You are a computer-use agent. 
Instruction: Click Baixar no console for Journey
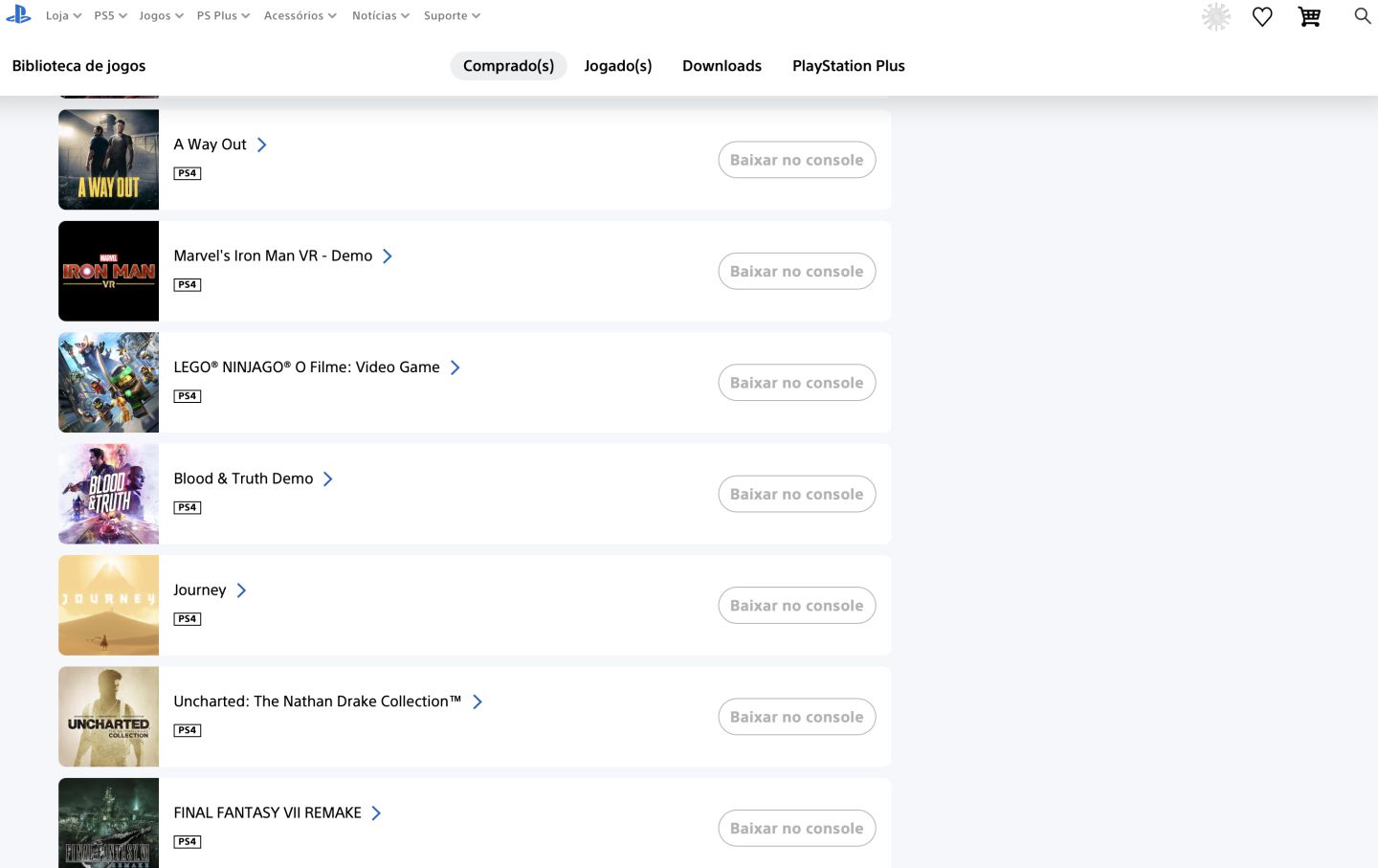tap(797, 606)
